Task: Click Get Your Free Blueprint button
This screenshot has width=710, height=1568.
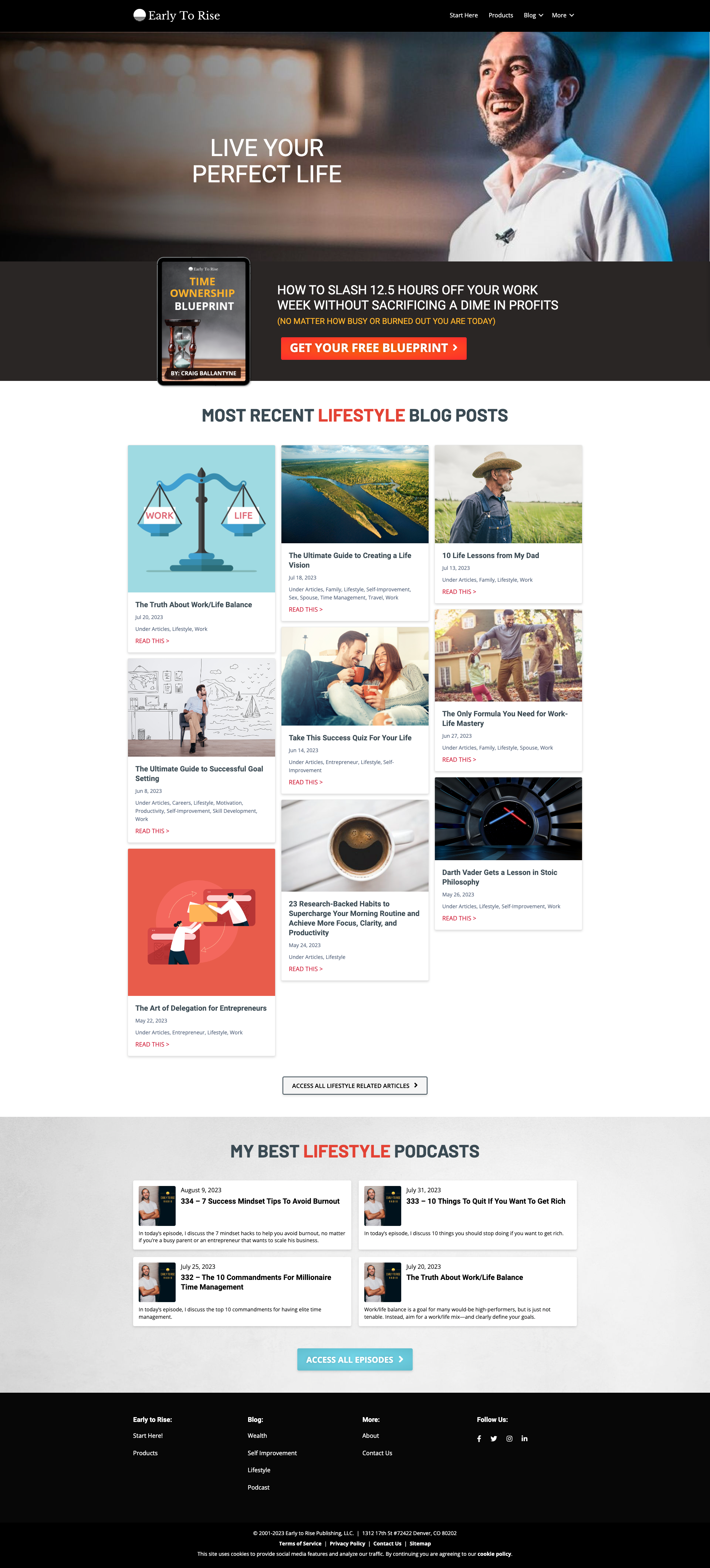Action: tap(373, 348)
